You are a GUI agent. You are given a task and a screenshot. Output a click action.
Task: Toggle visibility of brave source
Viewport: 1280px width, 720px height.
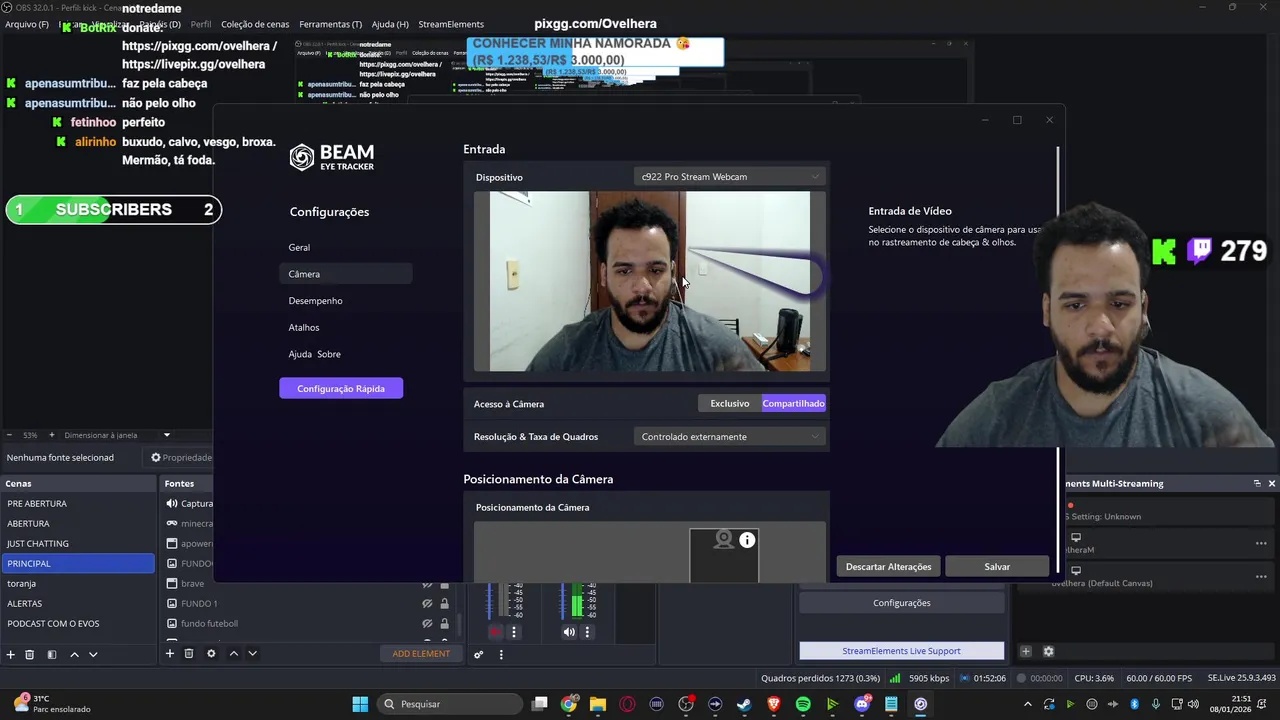coord(427,584)
